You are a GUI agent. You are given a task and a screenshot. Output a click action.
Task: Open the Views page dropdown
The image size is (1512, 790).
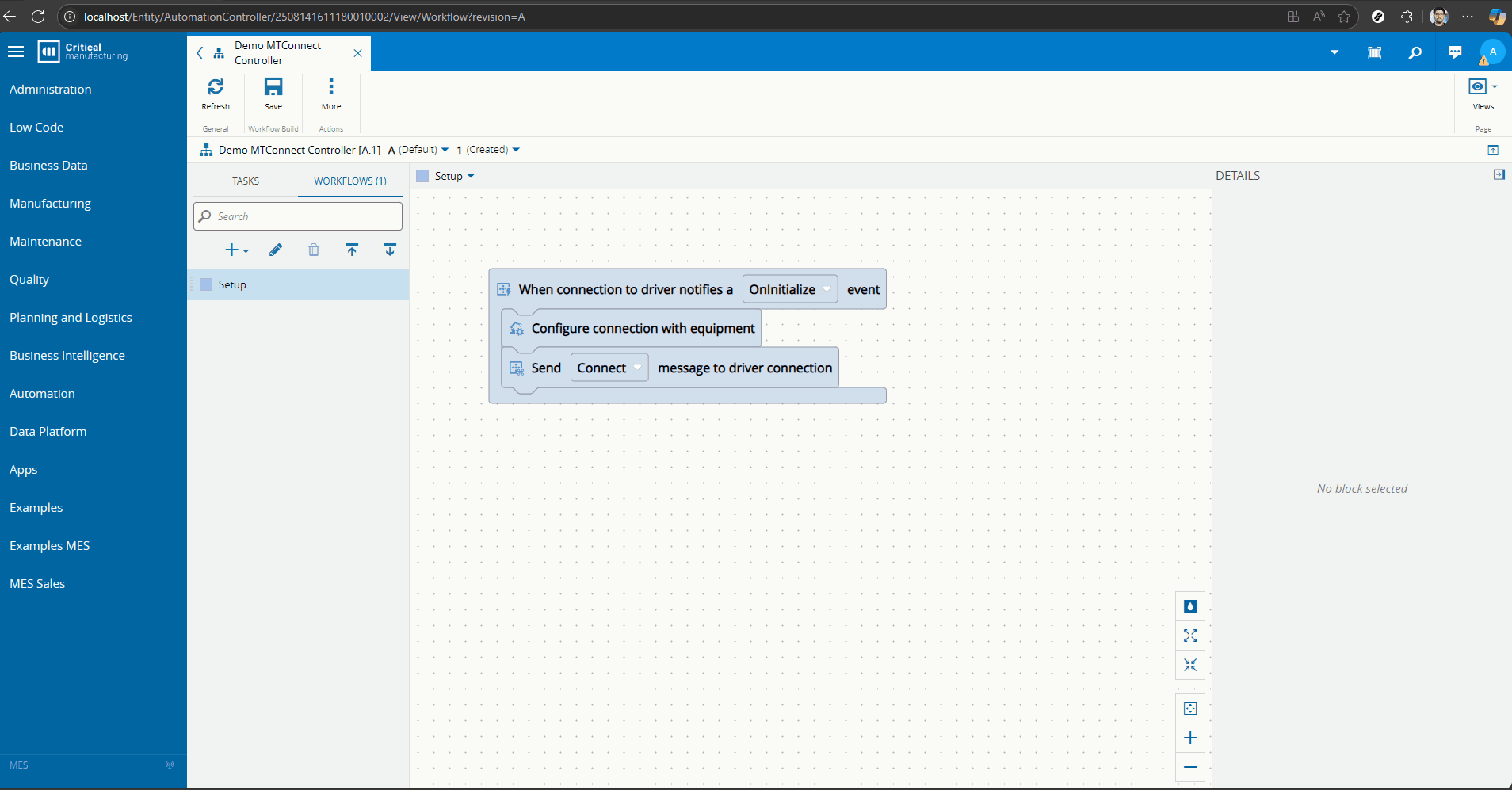1483,94
